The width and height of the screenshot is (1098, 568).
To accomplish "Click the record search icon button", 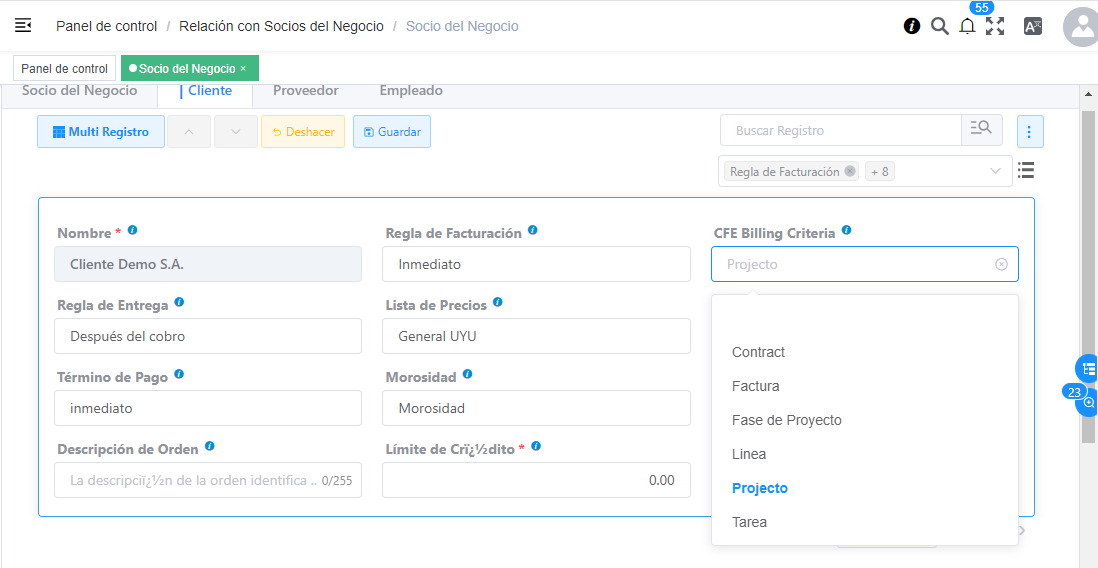I will coord(982,130).
